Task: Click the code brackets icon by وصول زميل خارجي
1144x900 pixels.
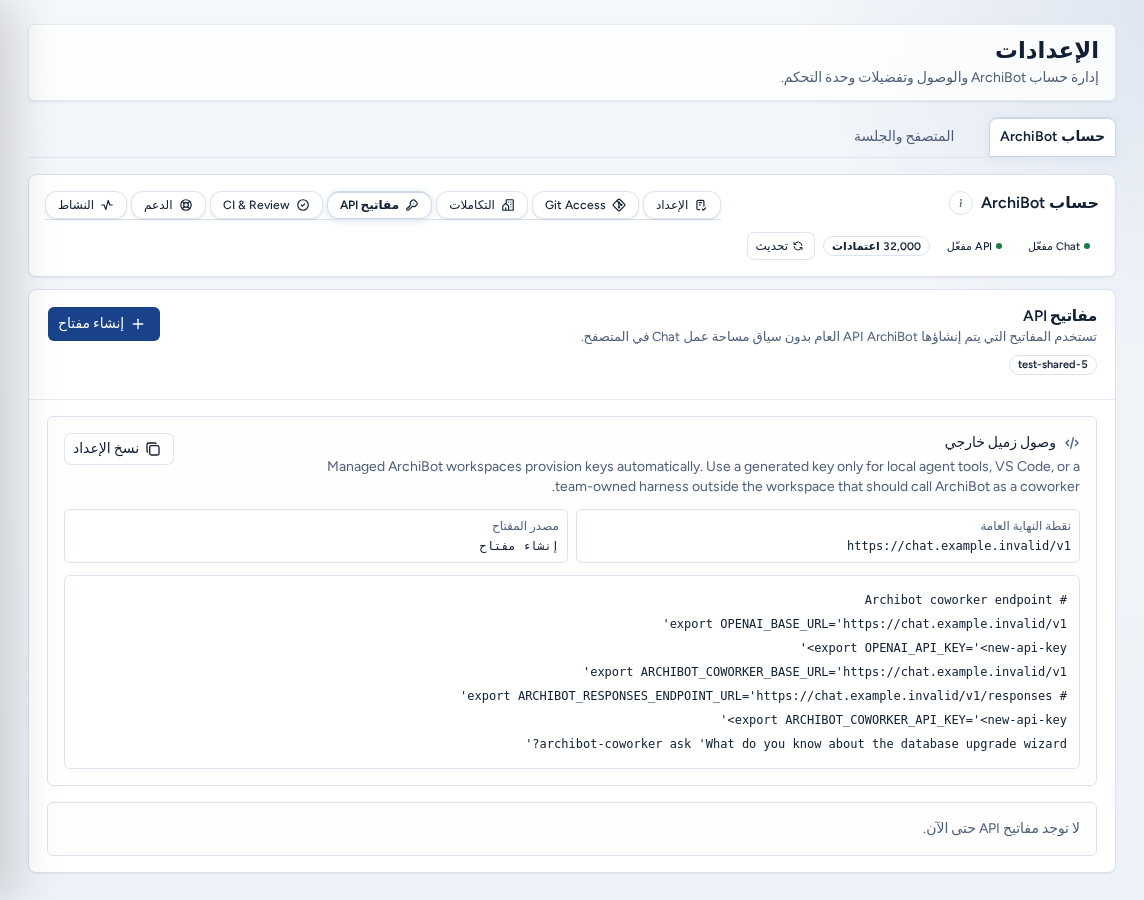Action: pos(1072,443)
